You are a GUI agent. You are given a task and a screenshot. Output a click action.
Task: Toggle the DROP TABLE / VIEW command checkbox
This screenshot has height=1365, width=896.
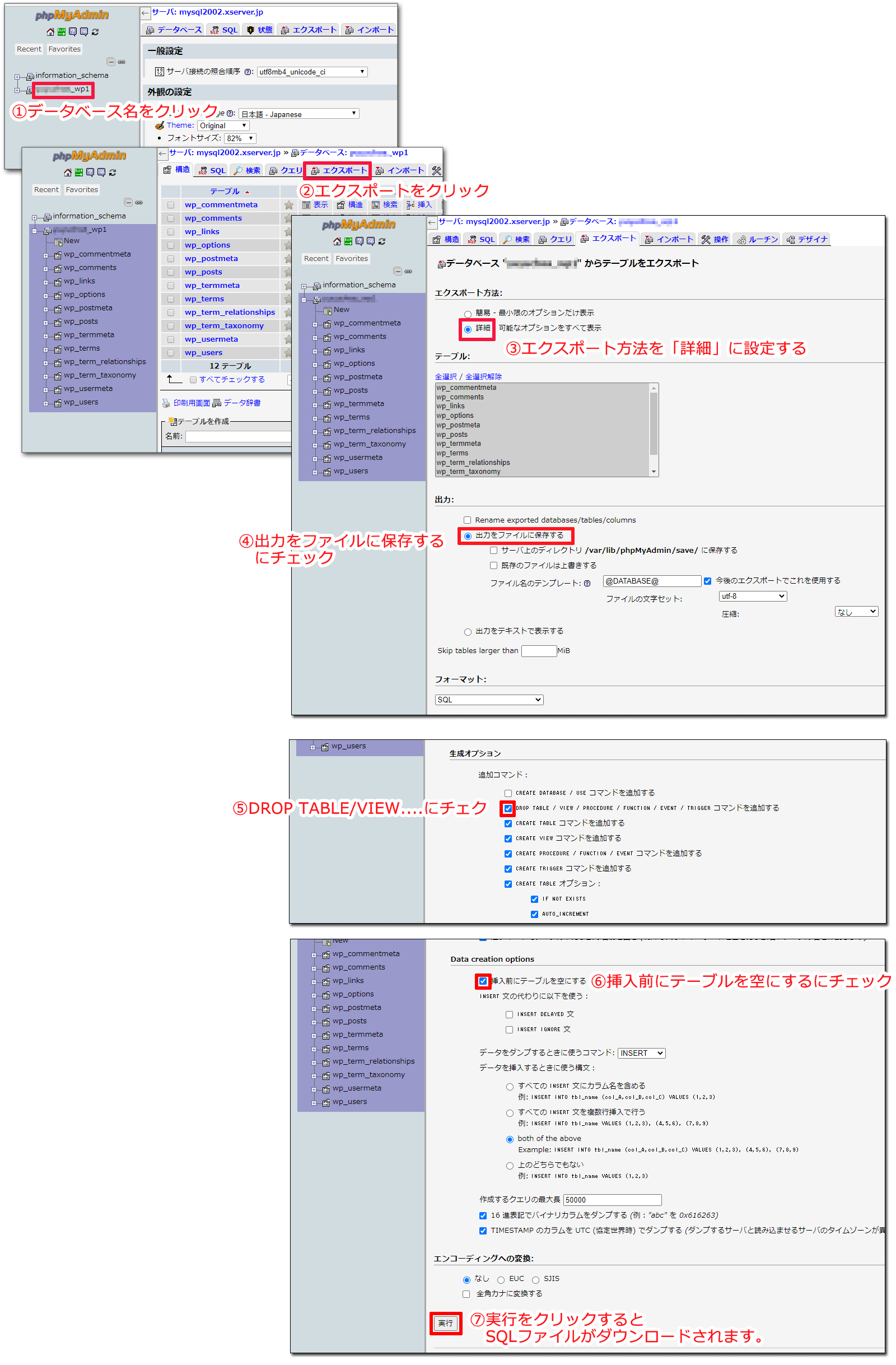(x=508, y=809)
